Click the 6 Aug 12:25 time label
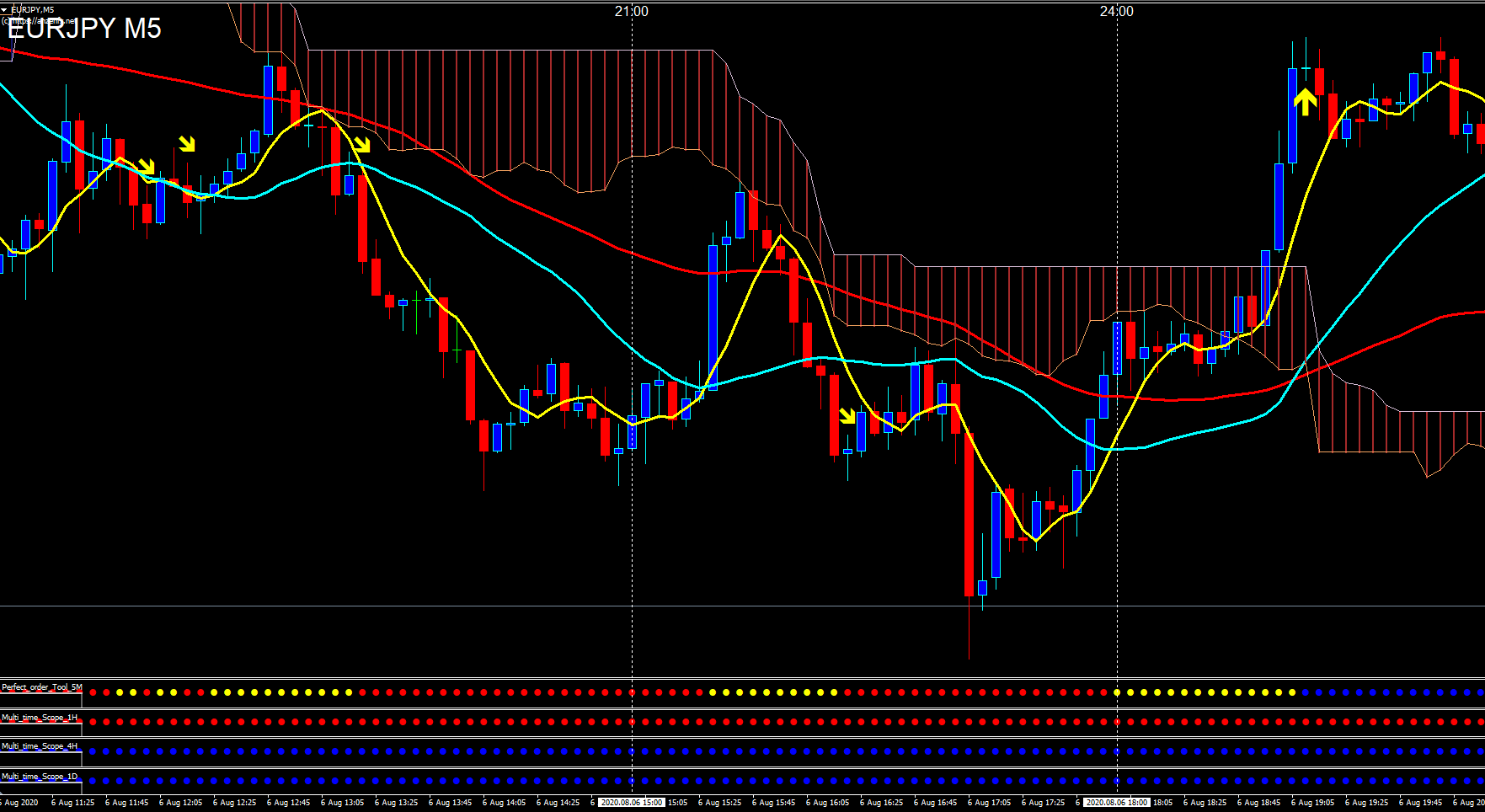Screen dimensions: 1485x812 click(x=234, y=803)
